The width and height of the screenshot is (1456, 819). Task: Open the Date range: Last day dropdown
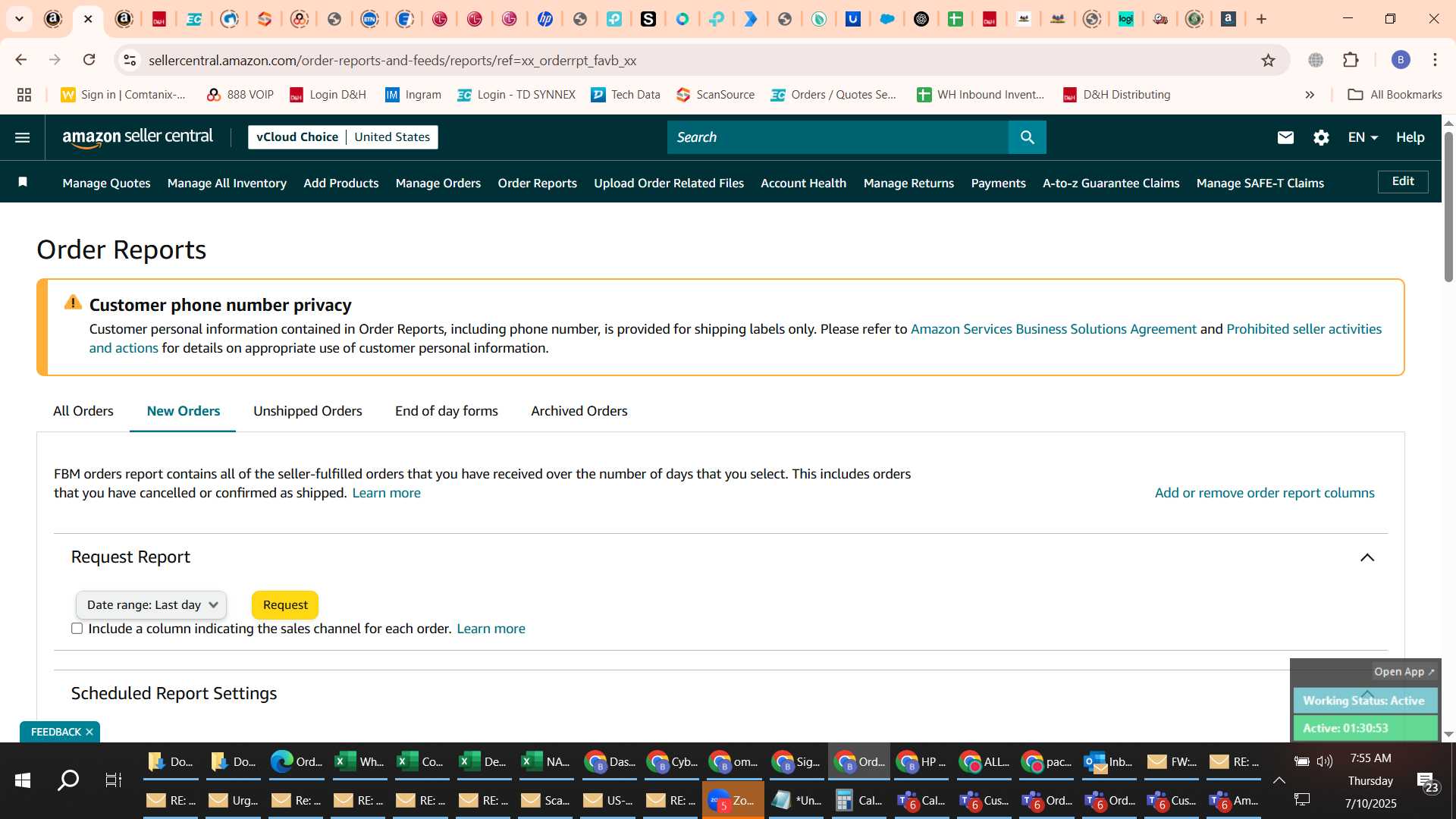pyautogui.click(x=152, y=605)
